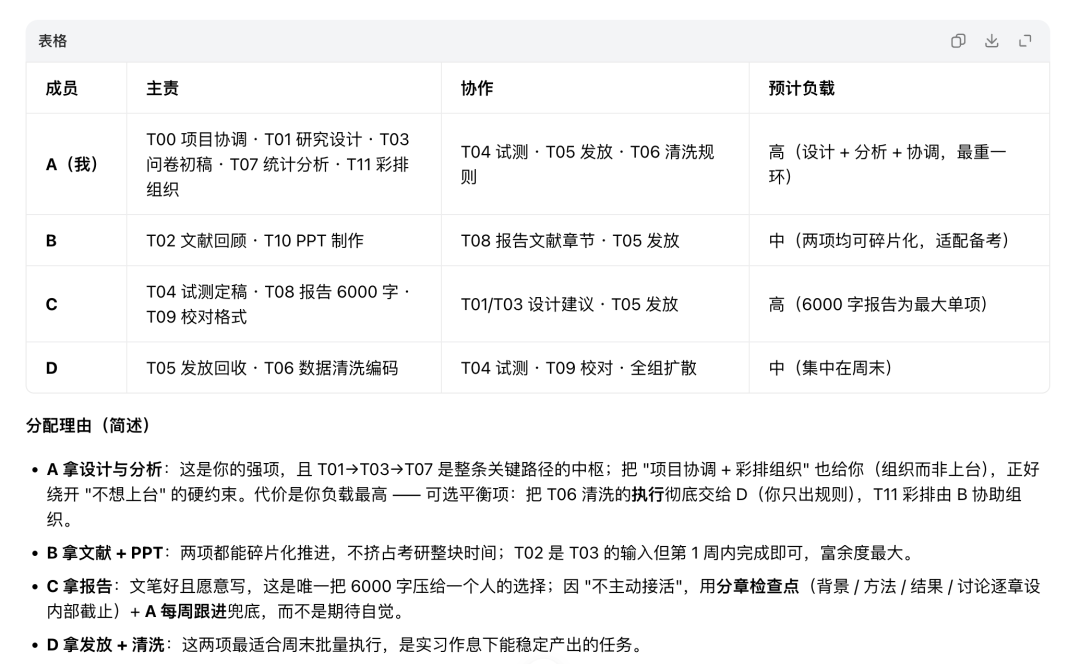Screen dimensions: 1080x664
Task: Click the bold D 拿发放 + 清洗 bullet label
Action: pyautogui.click(x=105, y=645)
